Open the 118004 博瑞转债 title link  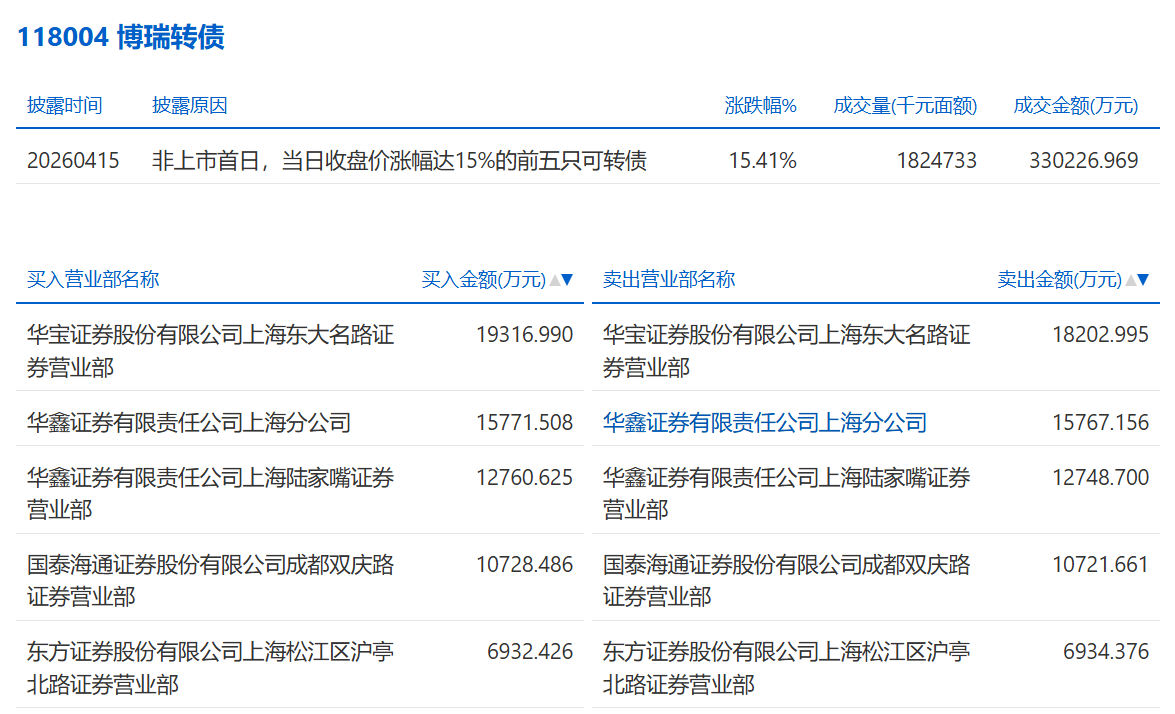point(121,37)
